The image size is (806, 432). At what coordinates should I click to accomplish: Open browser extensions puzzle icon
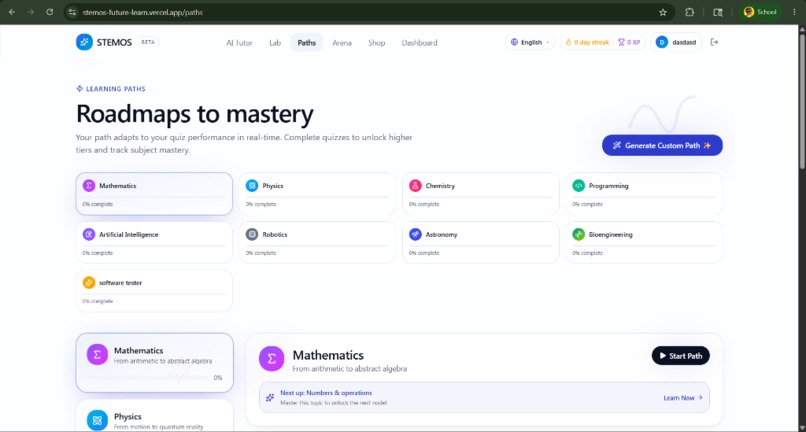[689, 12]
